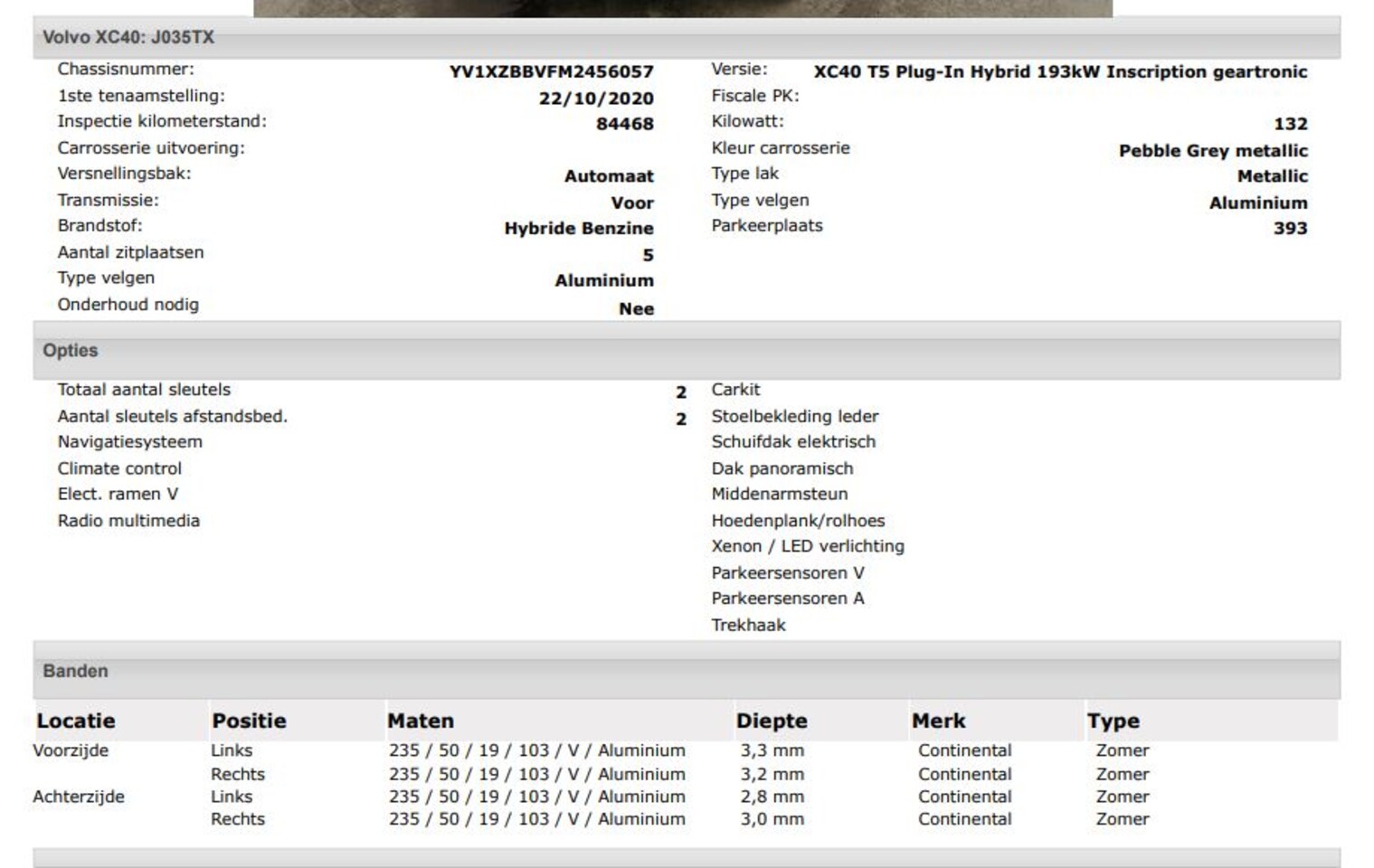The image size is (1374, 868).
Task: Click the Hybride Benzine fuel value
Action: [578, 229]
